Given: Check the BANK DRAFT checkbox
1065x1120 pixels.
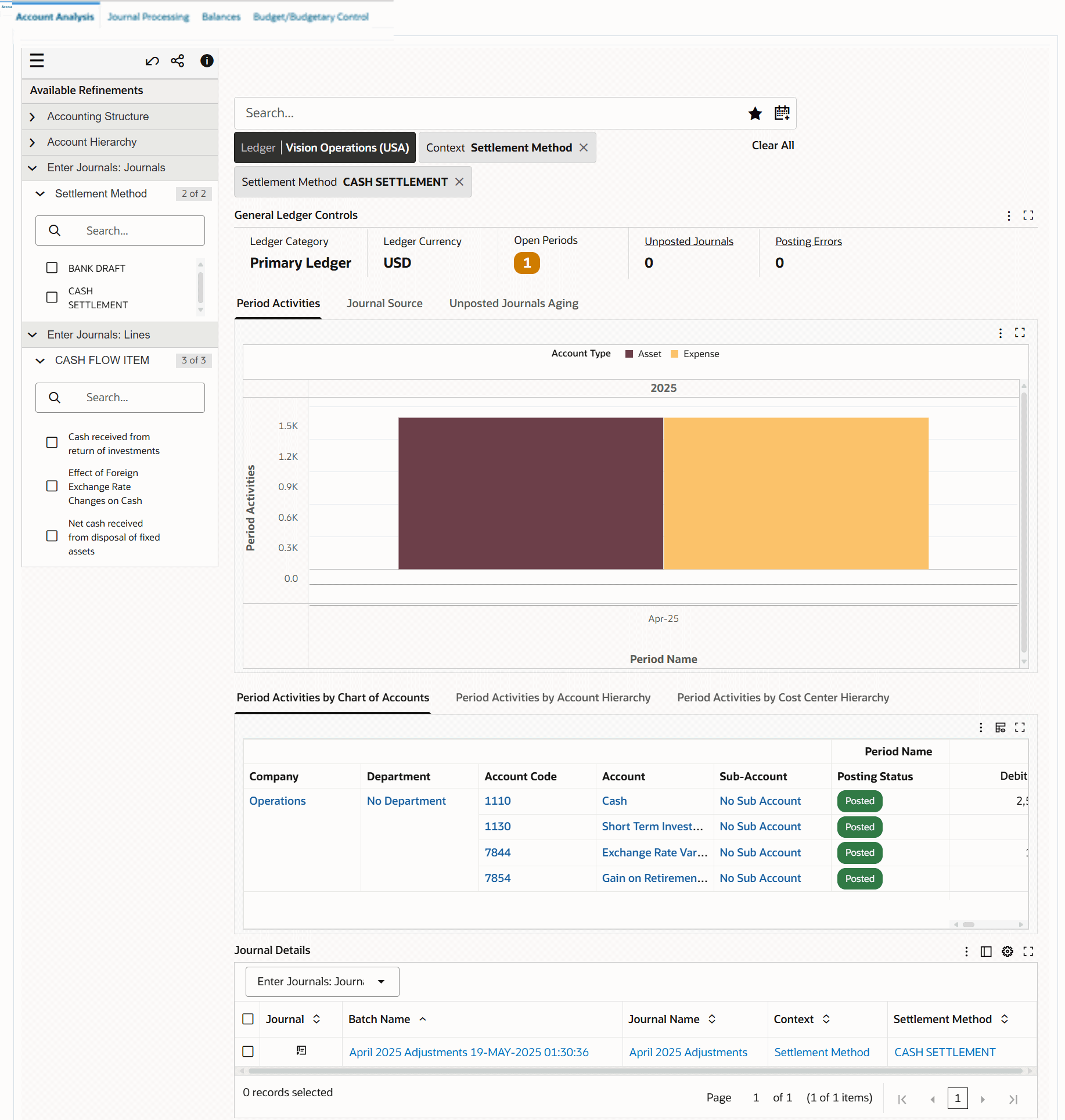Looking at the screenshot, I should [52, 268].
